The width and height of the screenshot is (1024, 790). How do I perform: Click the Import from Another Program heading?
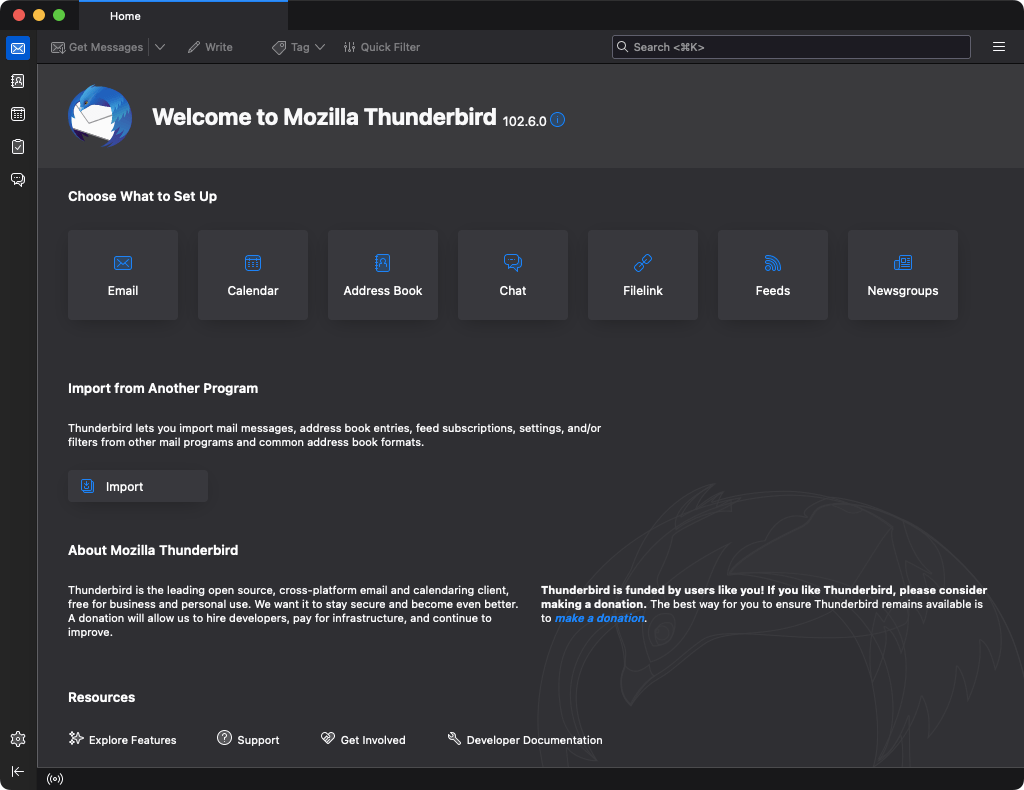point(163,388)
